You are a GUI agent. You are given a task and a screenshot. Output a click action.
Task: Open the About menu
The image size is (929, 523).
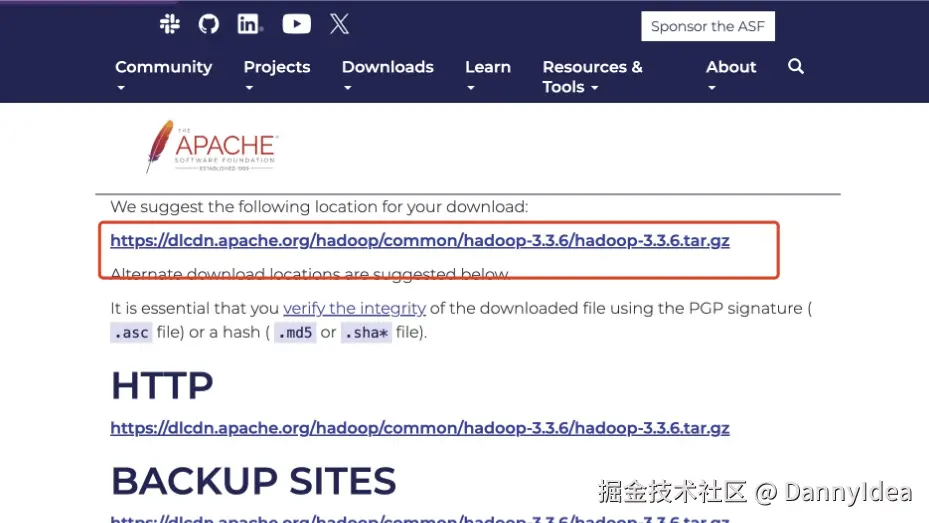pyautogui.click(x=731, y=67)
